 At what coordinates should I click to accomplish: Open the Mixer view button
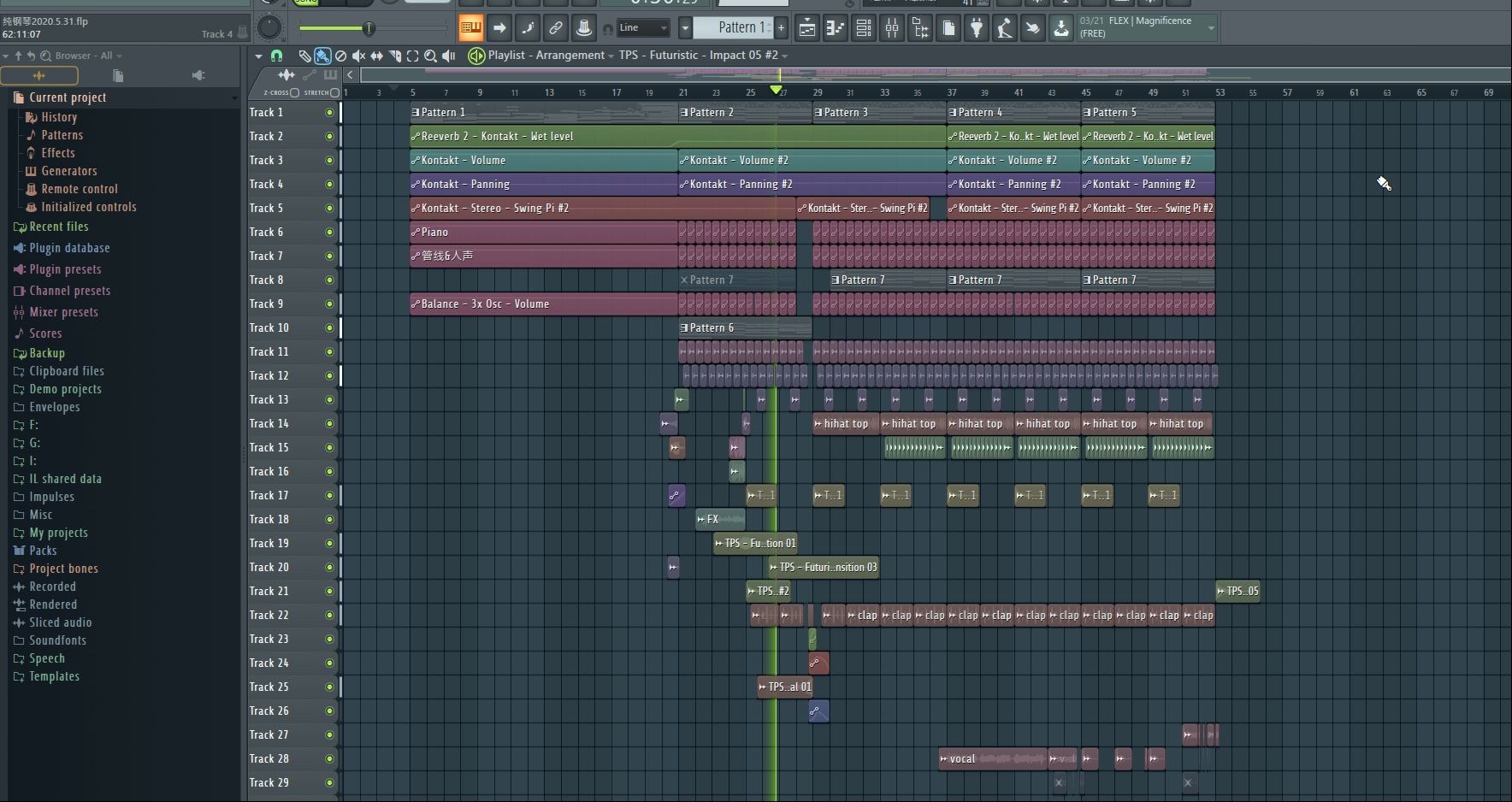click(x=892, y=28)
